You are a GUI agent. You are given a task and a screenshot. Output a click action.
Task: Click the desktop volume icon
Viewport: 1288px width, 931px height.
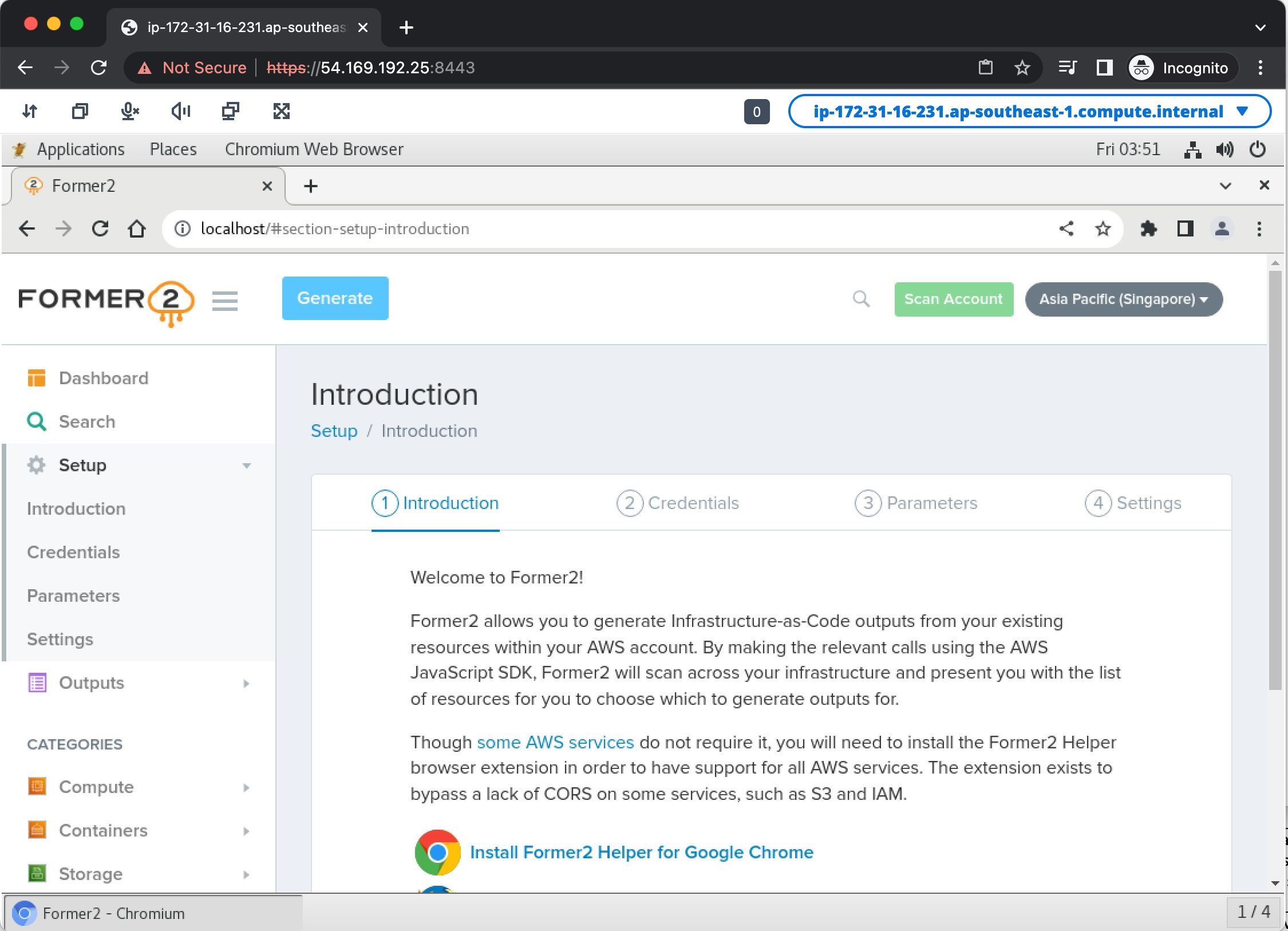1225,149
